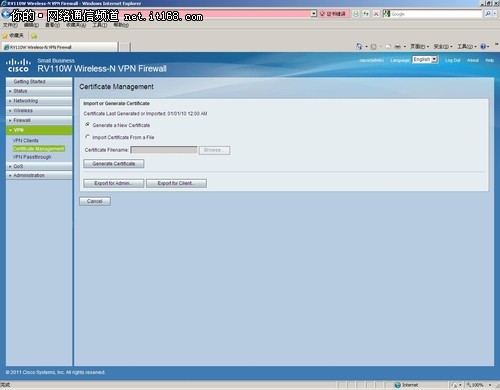This screenshot has height=390, width=500.
Task: Click the Export for Client button
Action: [176, 183]
